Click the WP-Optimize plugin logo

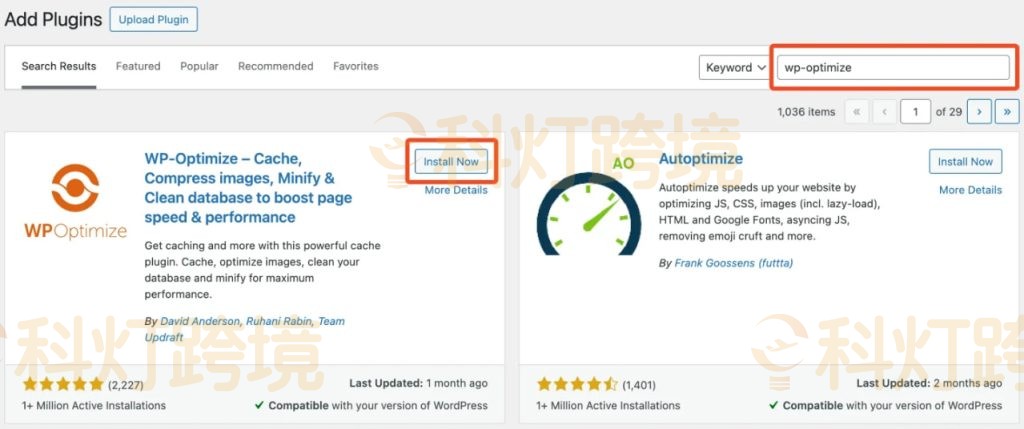75,202
